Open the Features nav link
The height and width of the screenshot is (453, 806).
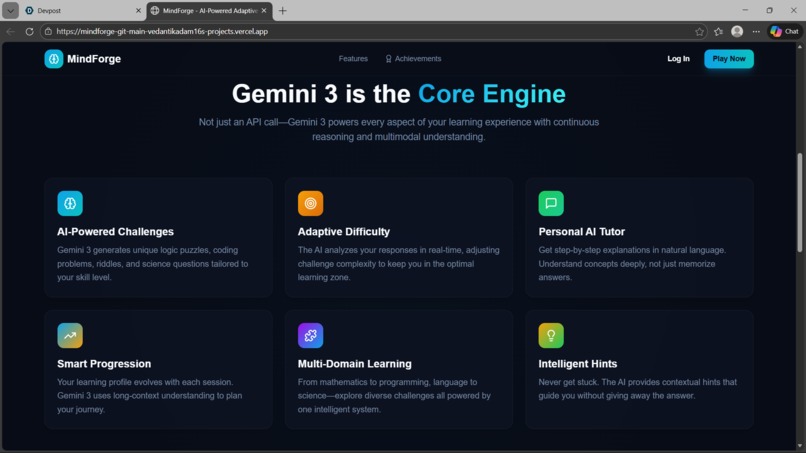coord(353,59)
